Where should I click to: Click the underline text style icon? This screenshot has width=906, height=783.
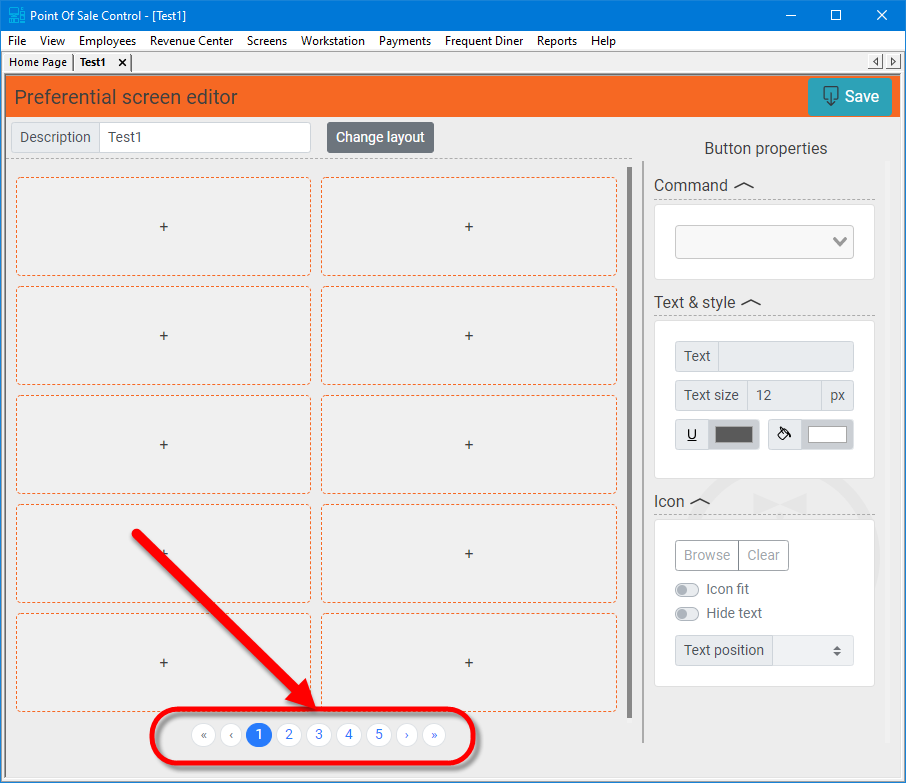tap(691, 435)
